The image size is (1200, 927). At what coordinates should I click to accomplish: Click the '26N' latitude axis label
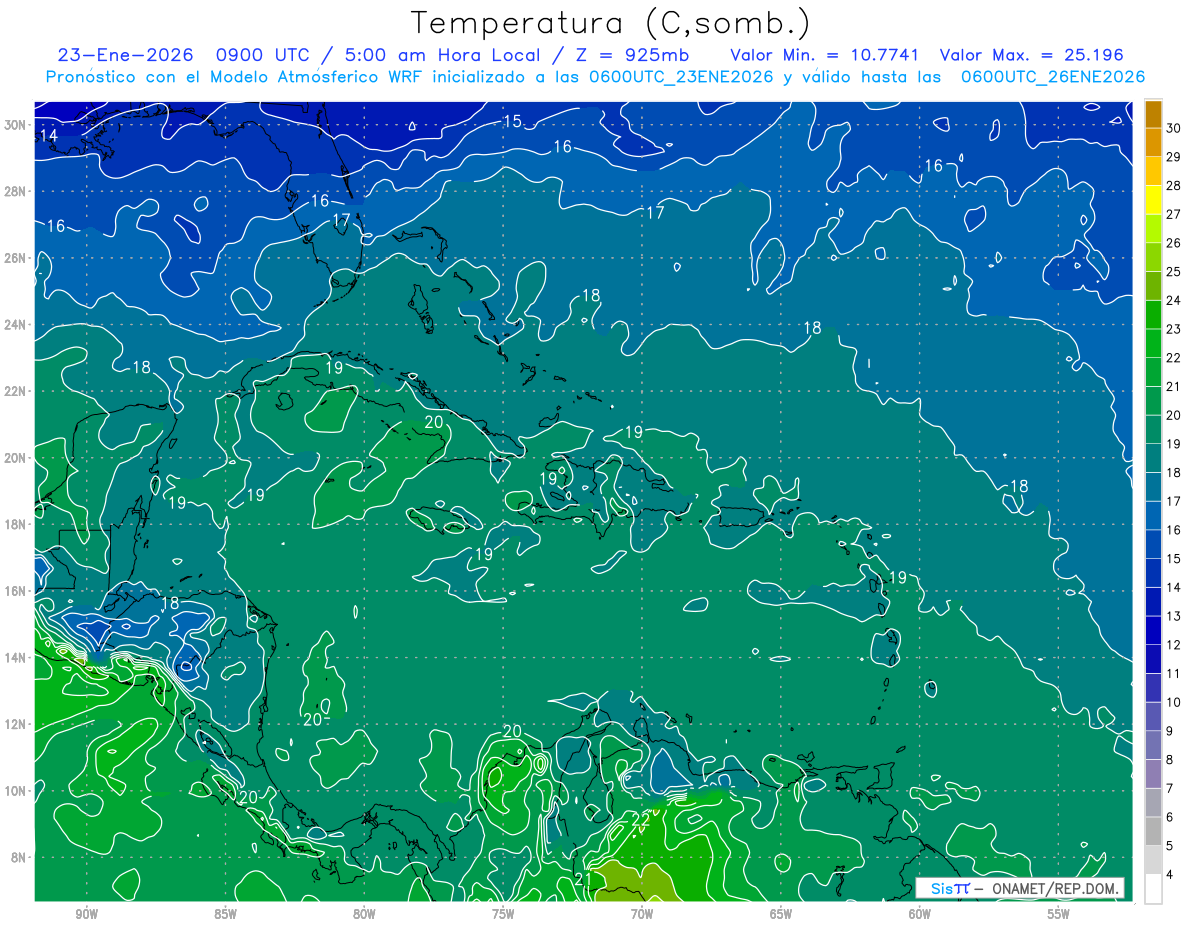[15, 257]
